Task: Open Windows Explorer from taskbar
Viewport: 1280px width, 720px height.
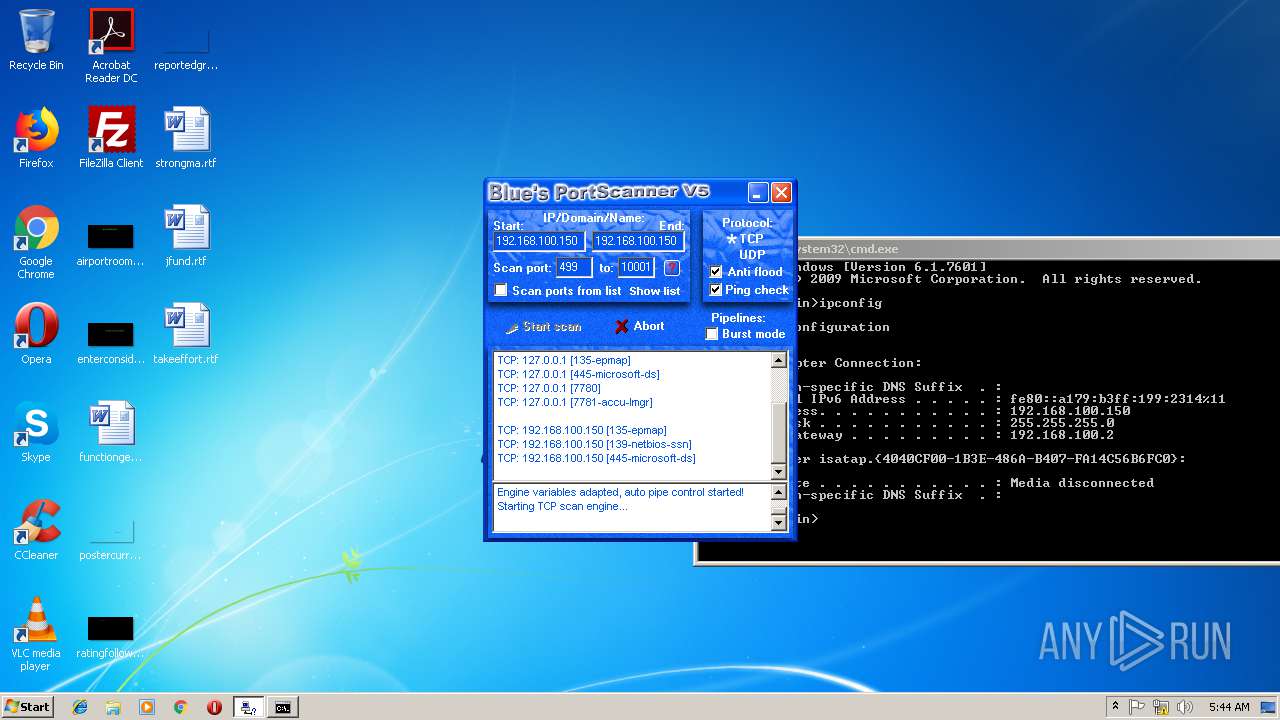Action: point(113,707)
